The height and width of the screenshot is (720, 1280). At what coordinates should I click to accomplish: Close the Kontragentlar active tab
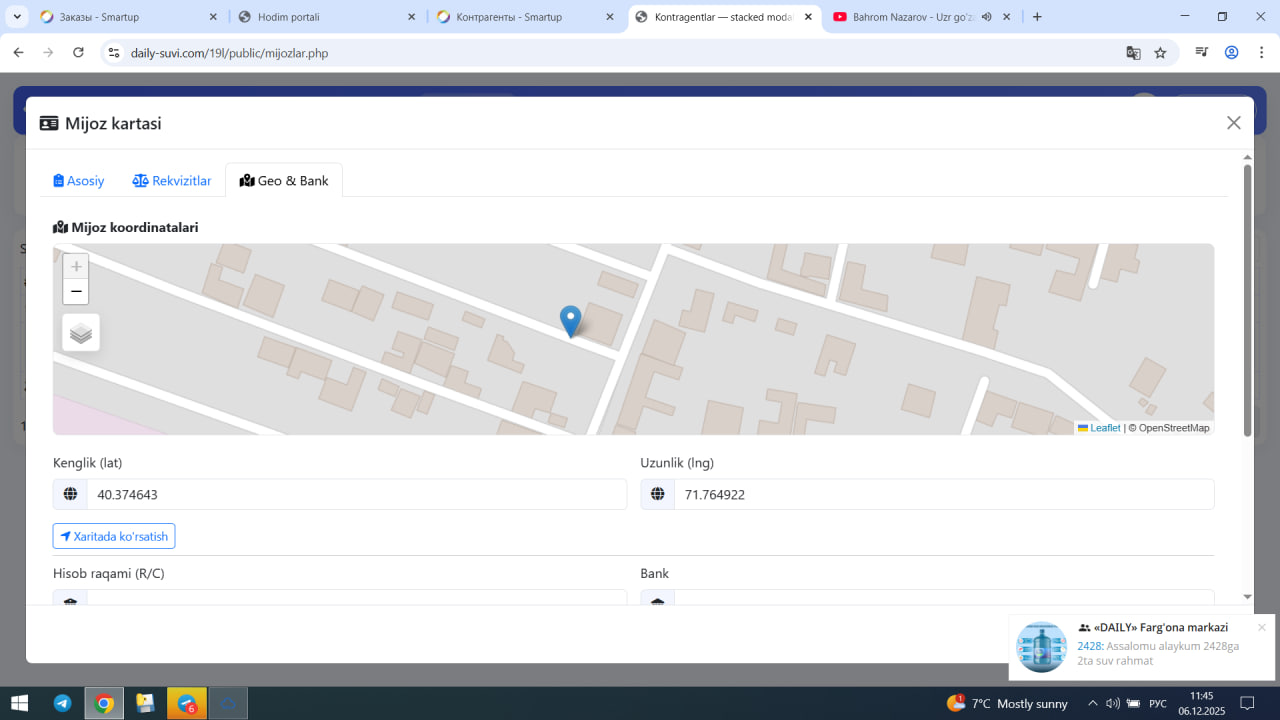coord(808,17)
